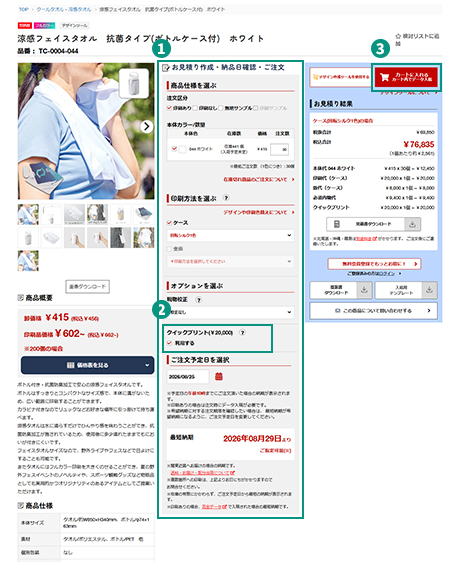Viewport: 450px width, 562px height.
Task: Click the next-image arrow on product photo
Action: 147,127
